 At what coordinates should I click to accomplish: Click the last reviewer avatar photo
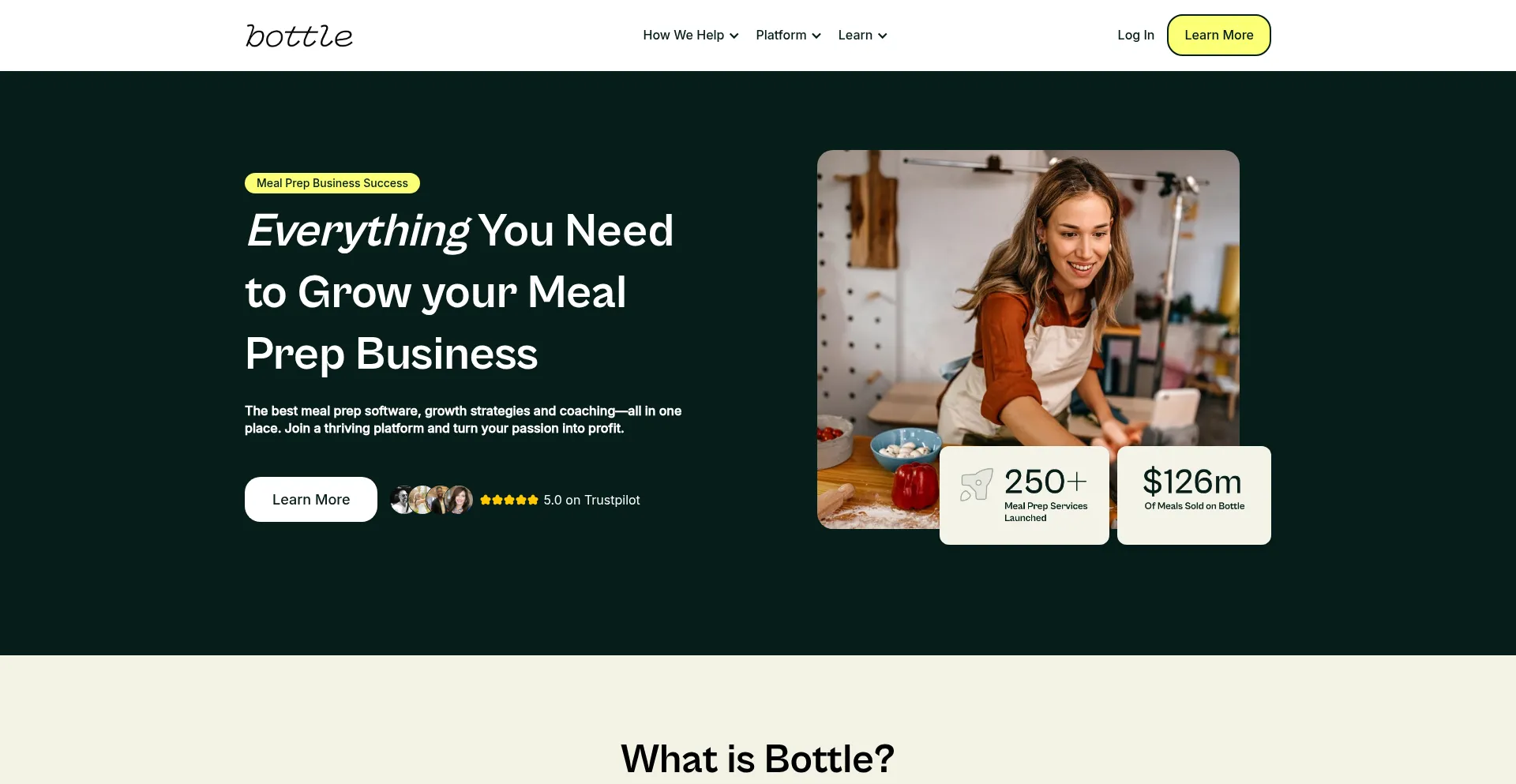point(459,500)
